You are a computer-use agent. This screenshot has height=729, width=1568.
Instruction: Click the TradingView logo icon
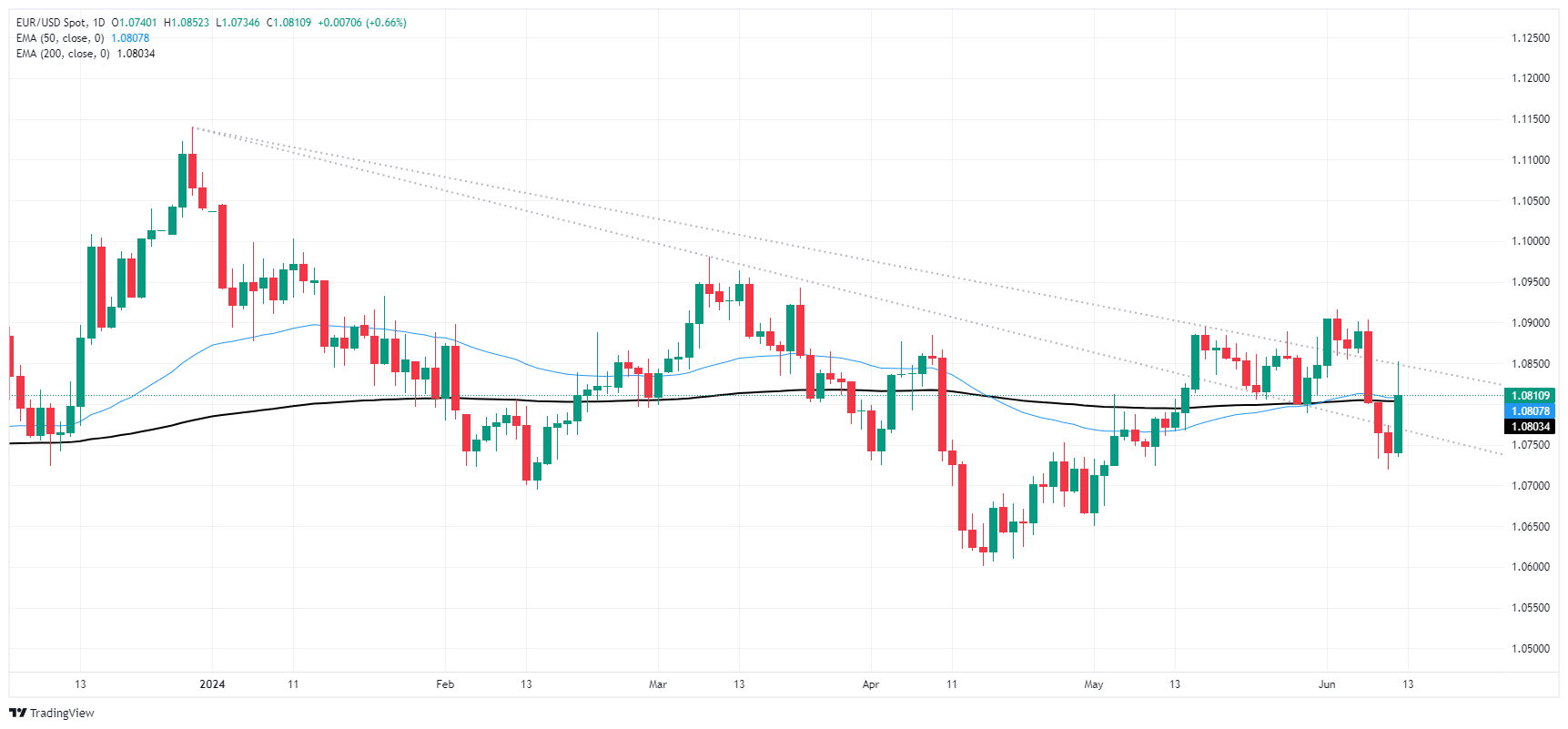click(17, 713)
